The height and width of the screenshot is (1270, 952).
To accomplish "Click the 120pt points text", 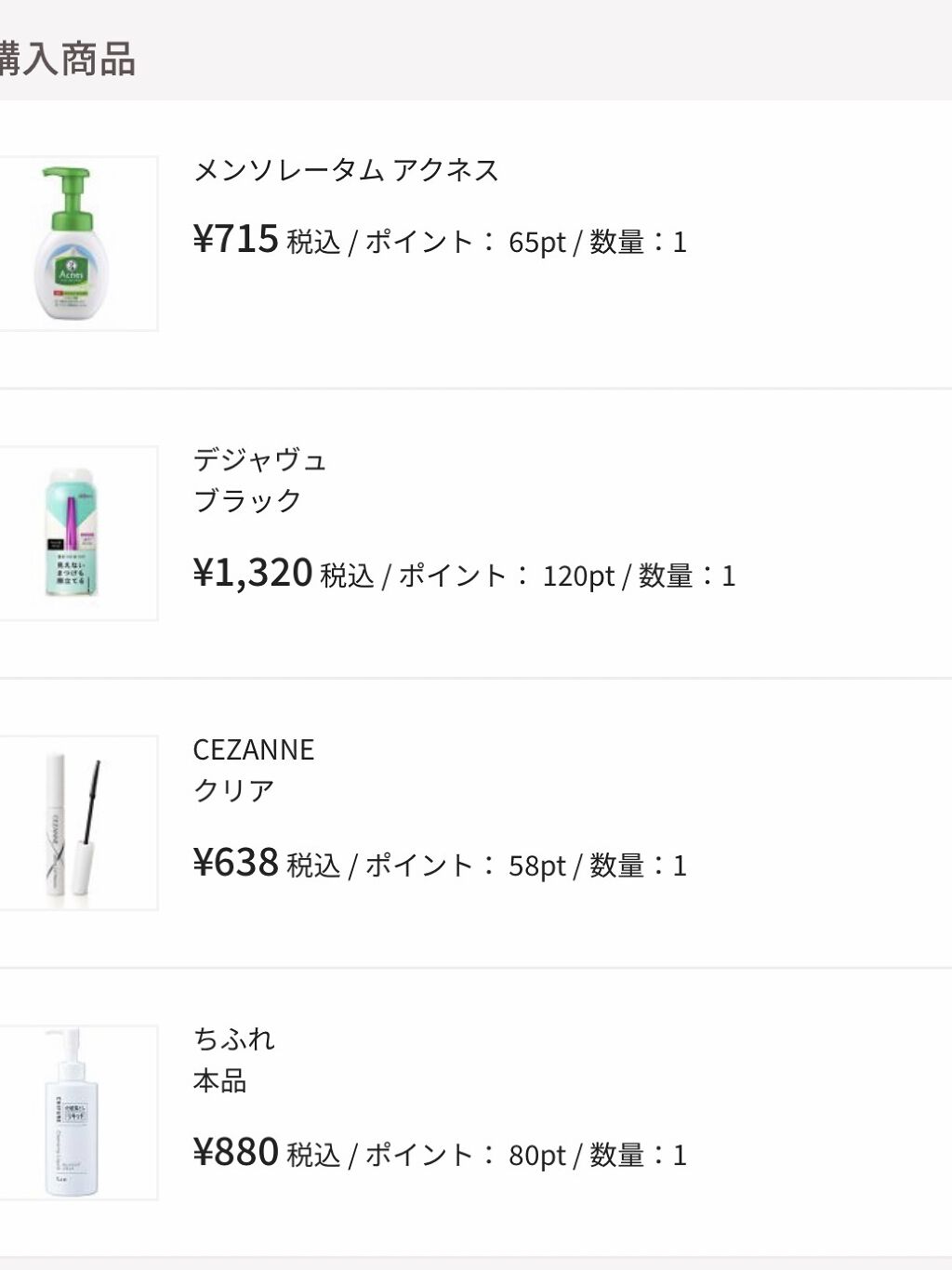I will coord(578,576).
